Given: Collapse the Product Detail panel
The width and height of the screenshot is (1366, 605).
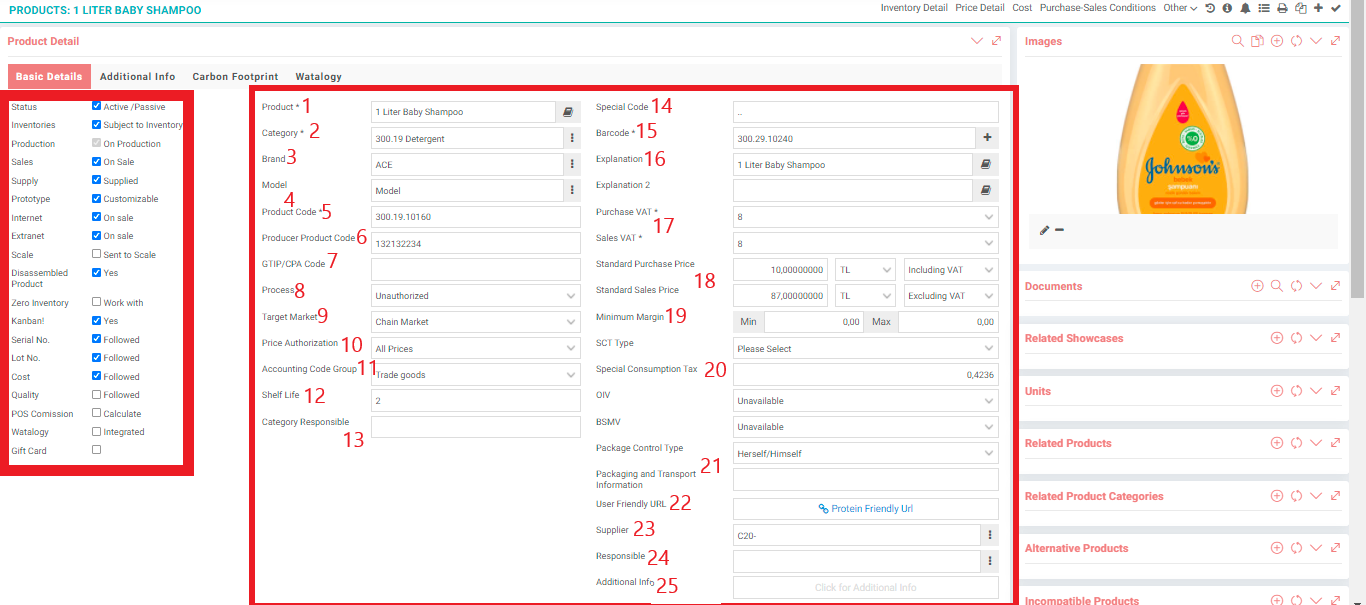Looking at the screenshot, I should [977, 41].
